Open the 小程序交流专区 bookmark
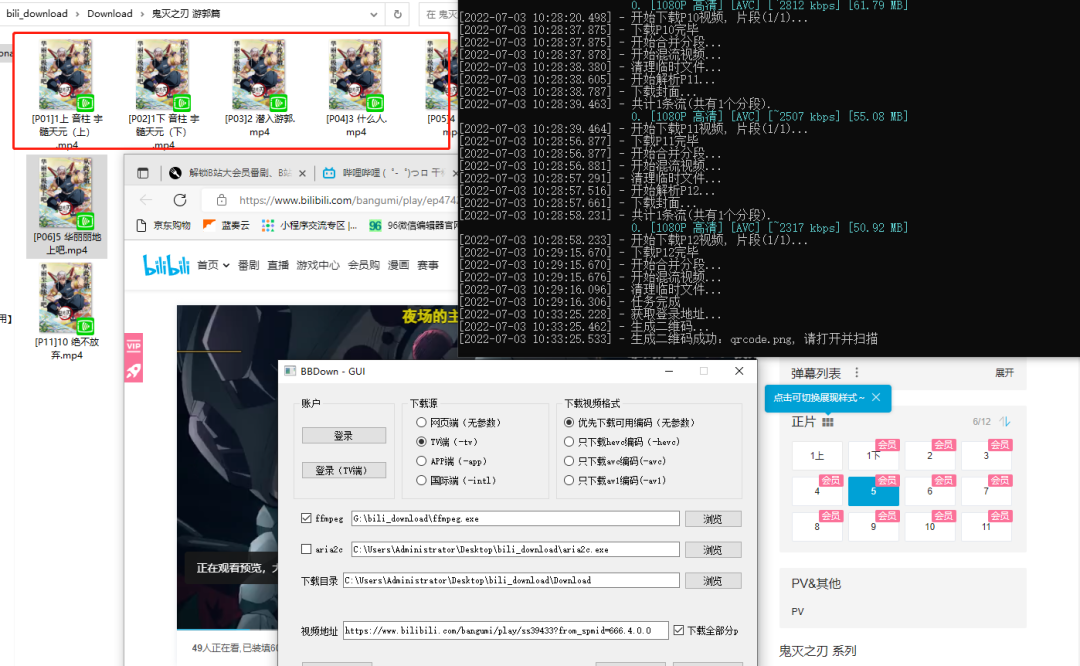Screen dimensions: 1080x666 click(x=309, y=225)
